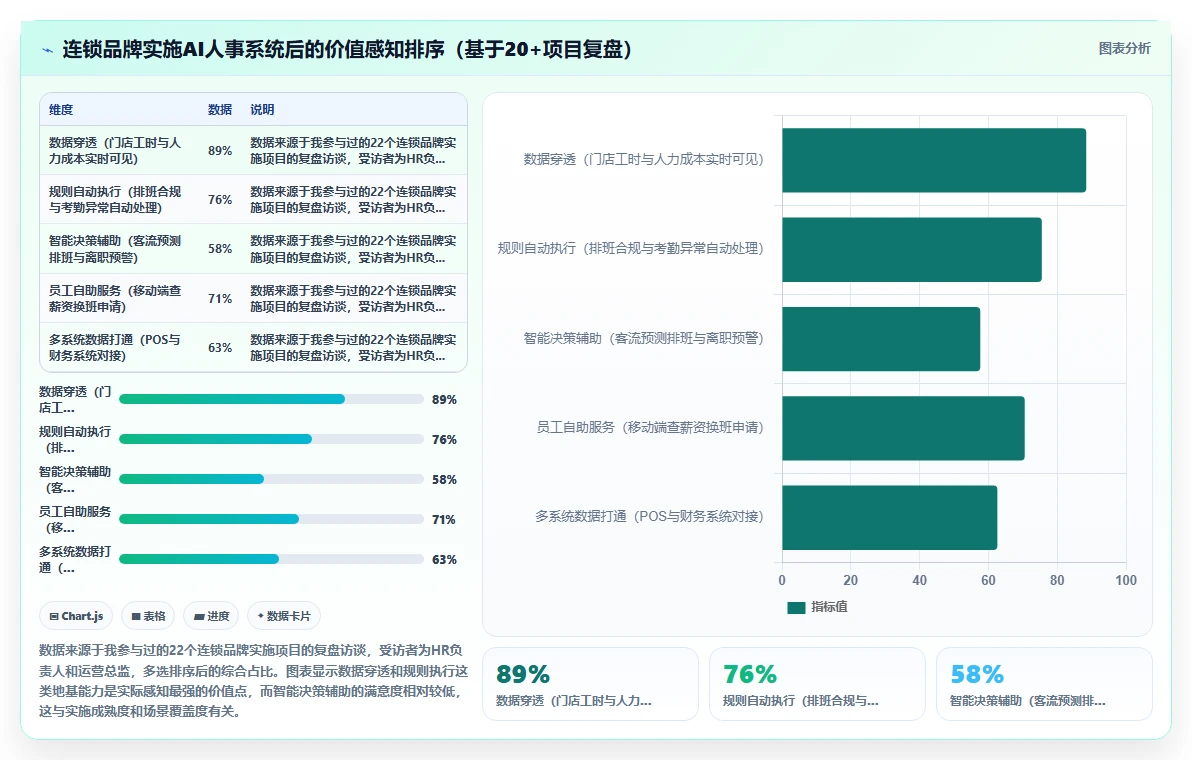Click table cell 员工自助服务 (移动端查薪资换班申请)
Image resolution: width=1192 pixels, height=760 pixels.
115,298
